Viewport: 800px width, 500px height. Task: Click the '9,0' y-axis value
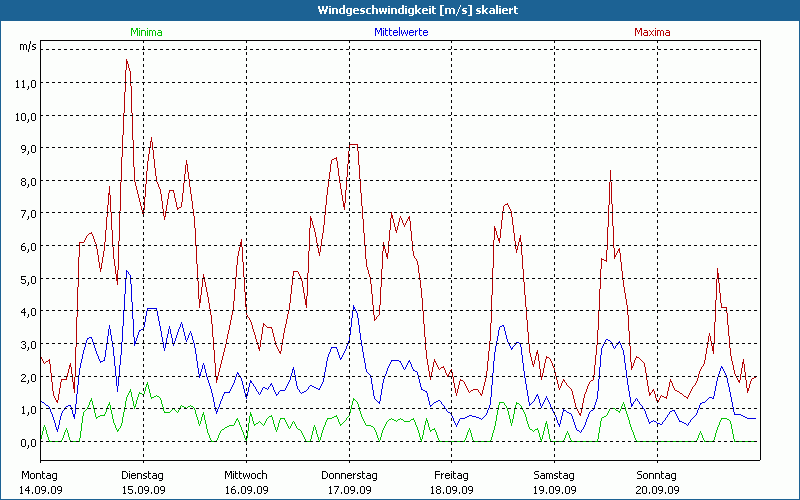28,149
